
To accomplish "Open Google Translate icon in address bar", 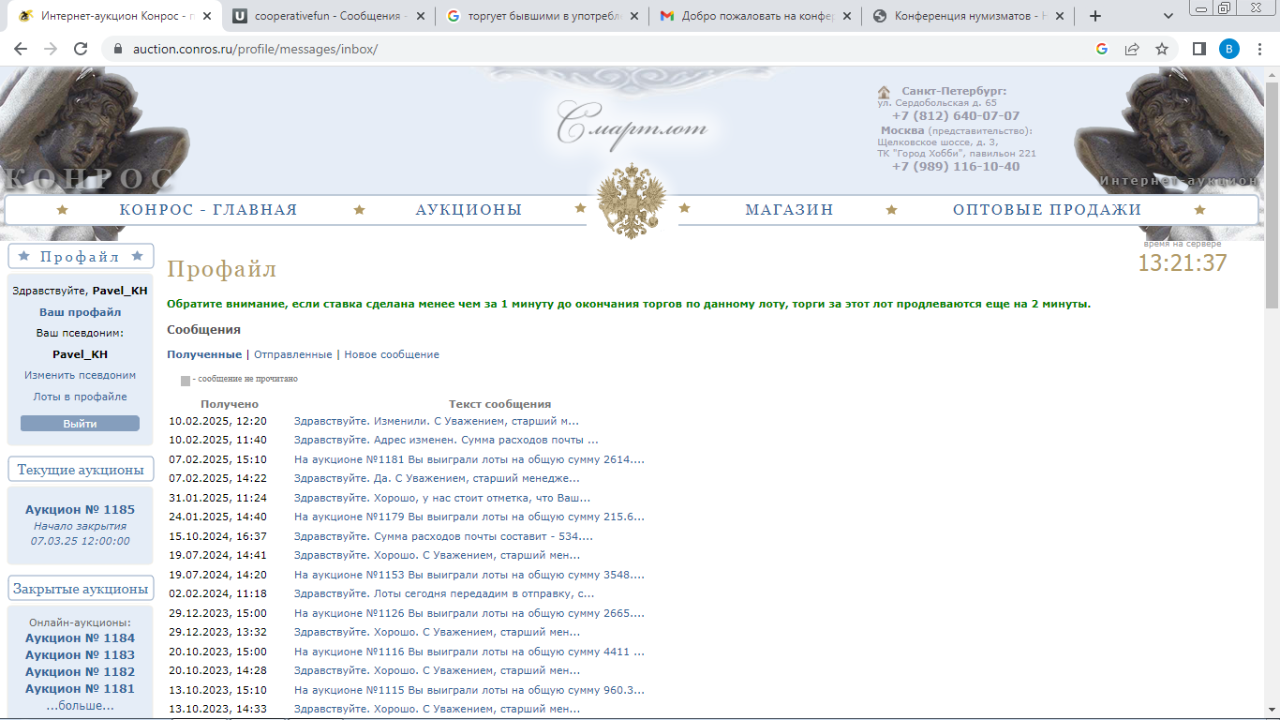I will tap(1102, 49).
